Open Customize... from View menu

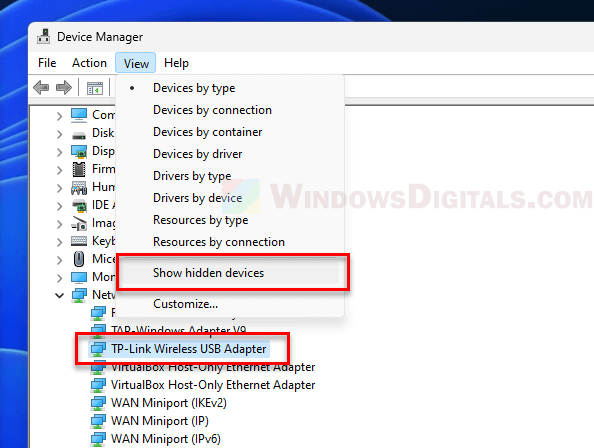point(230,304)
